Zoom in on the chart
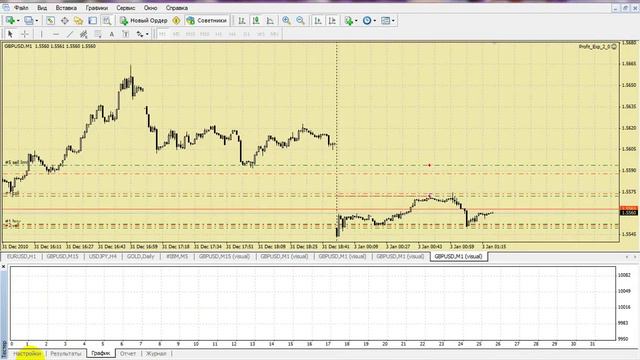 pos(287,20)
